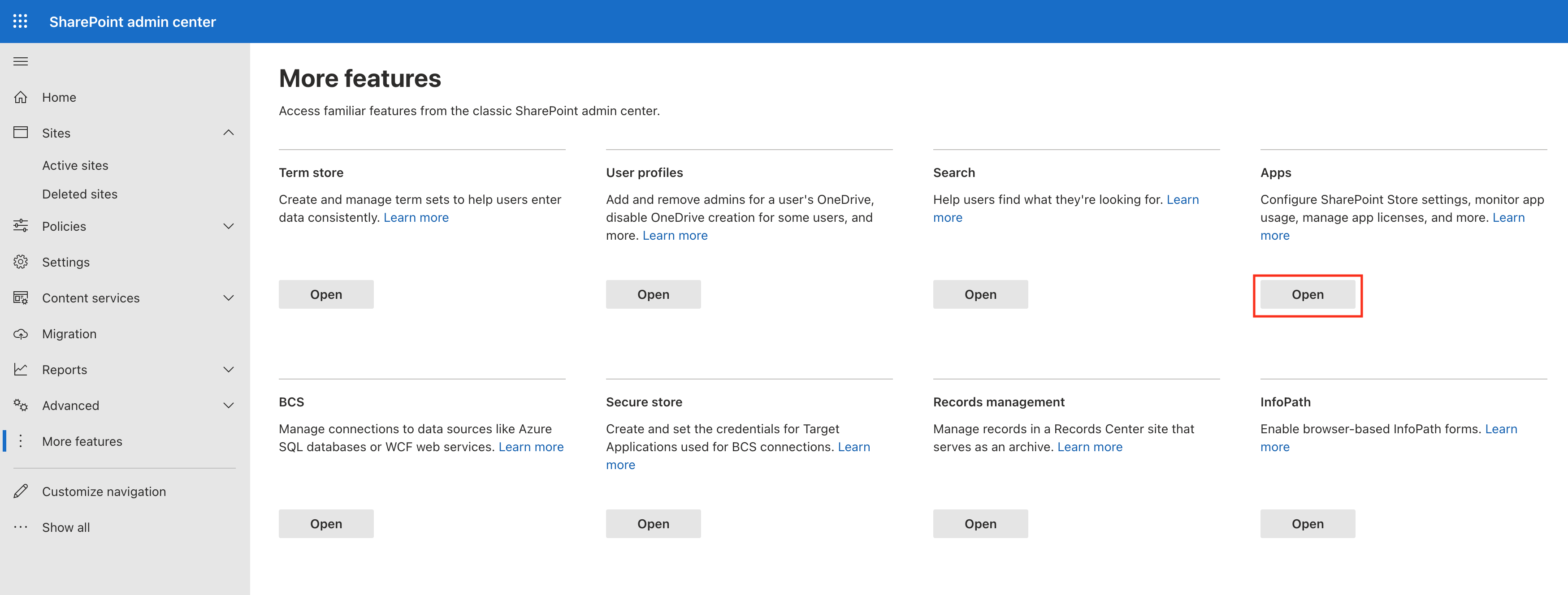
Task: Open the Search feature
Action: click(981, 294)
